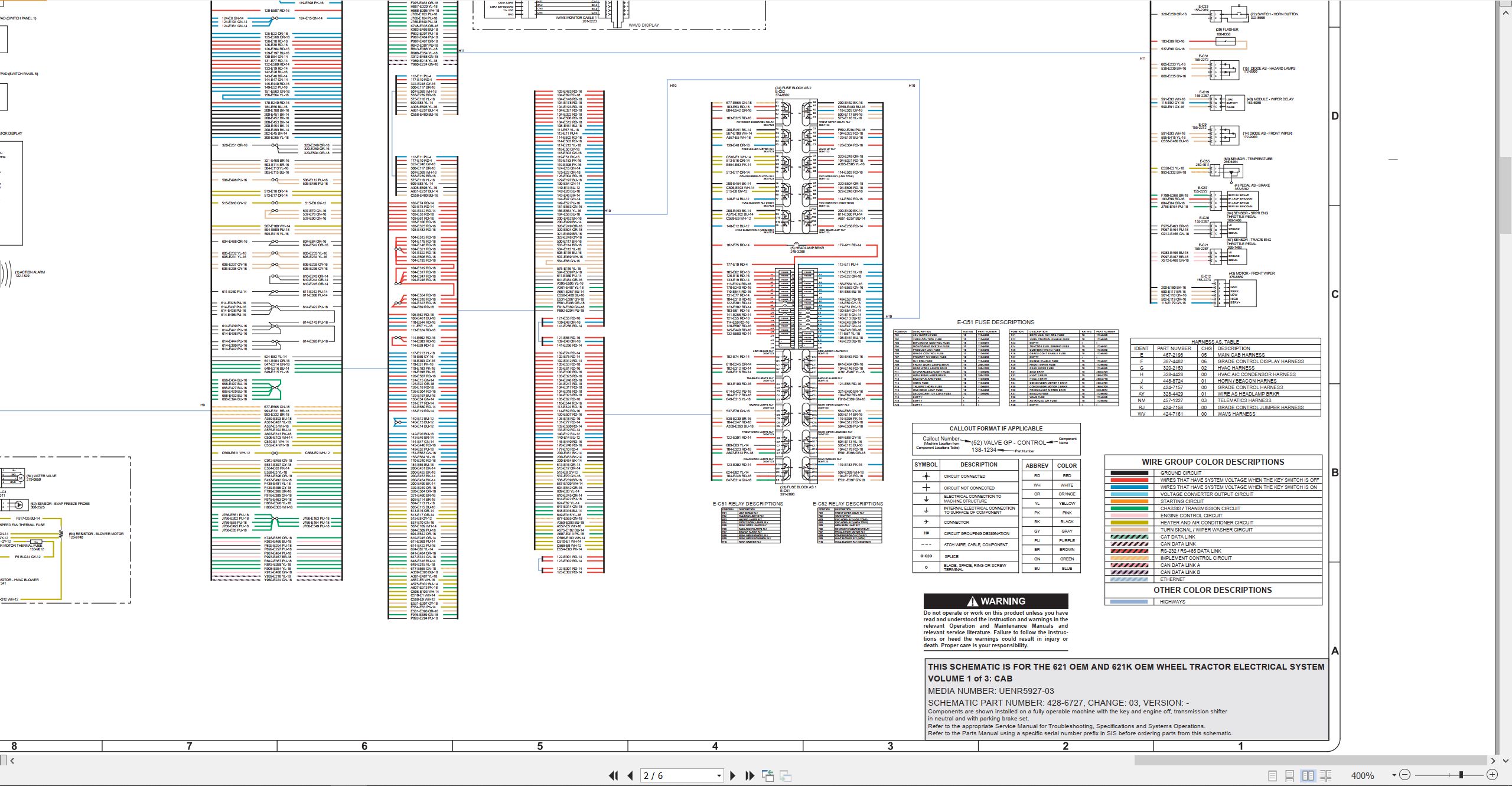
Task: Click the zoom slider handle
Action: (1461, 775)
